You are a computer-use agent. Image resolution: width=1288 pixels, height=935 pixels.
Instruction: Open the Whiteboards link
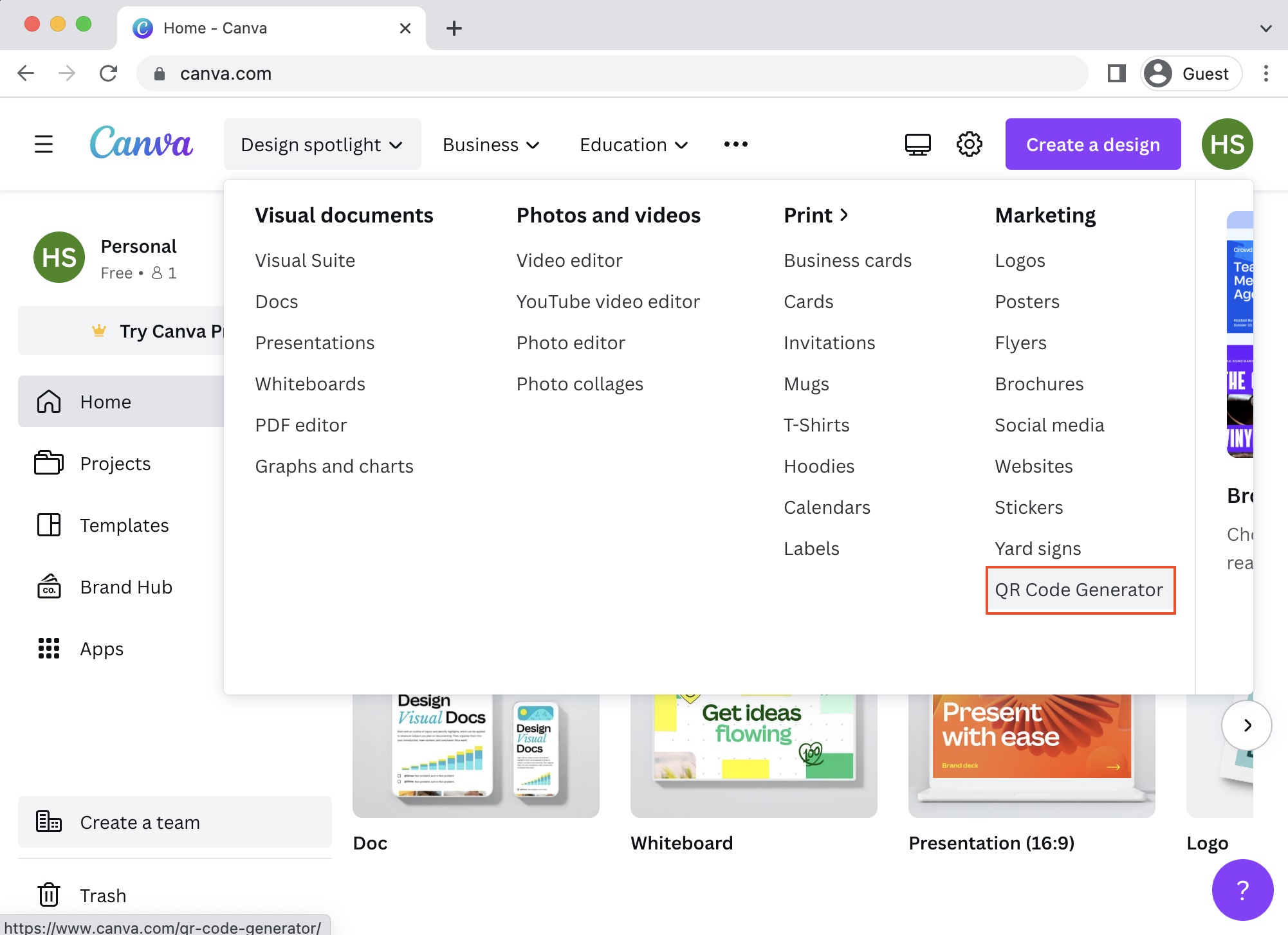click(310, 383)
